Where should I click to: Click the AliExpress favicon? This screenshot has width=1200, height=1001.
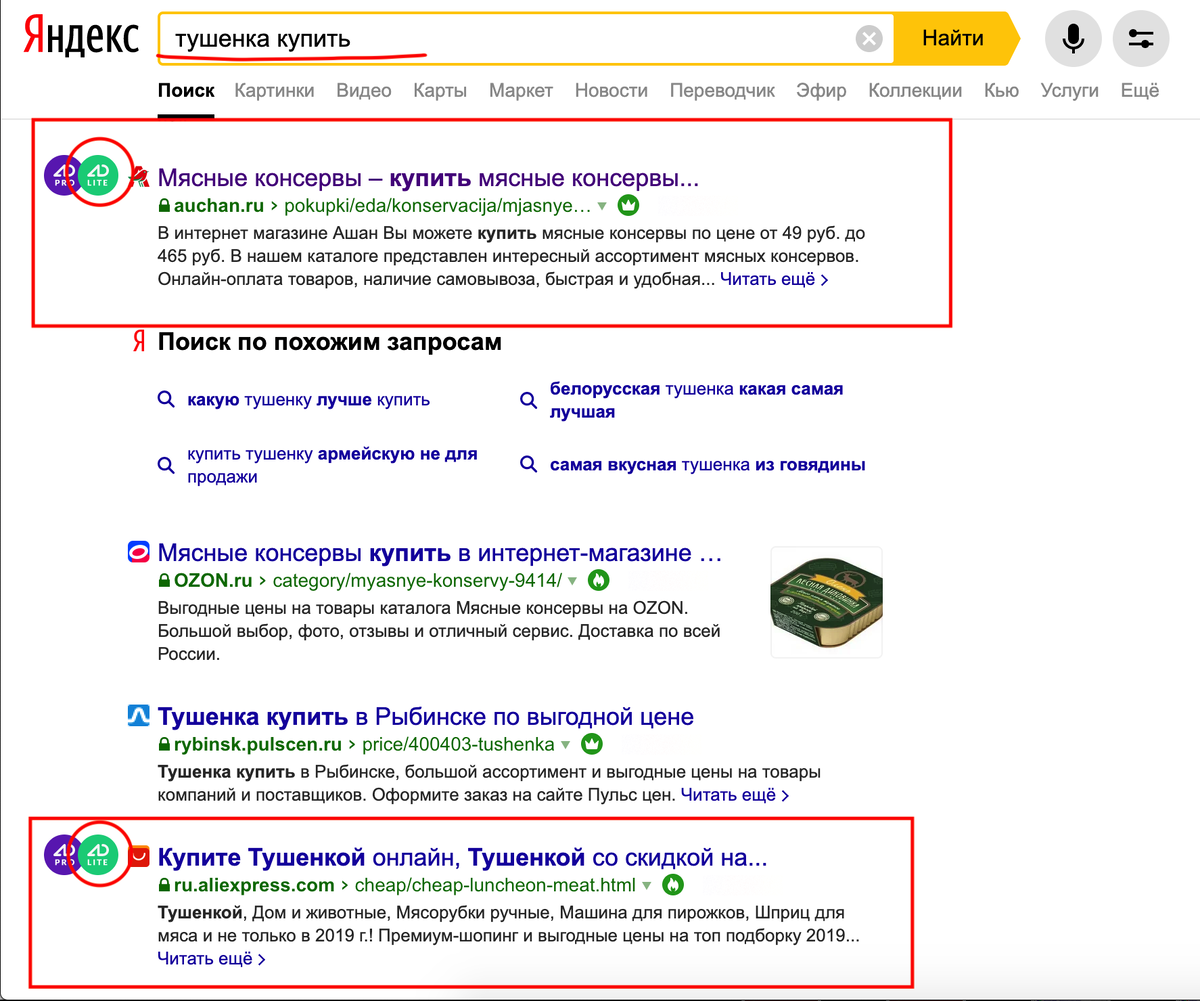[139, 857]
